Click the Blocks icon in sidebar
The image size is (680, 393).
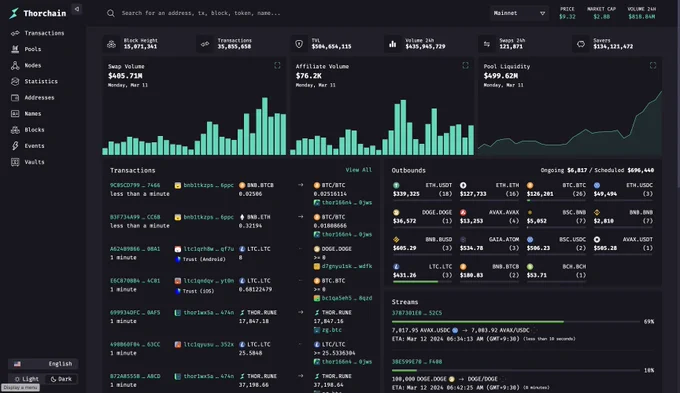[15, 130]
